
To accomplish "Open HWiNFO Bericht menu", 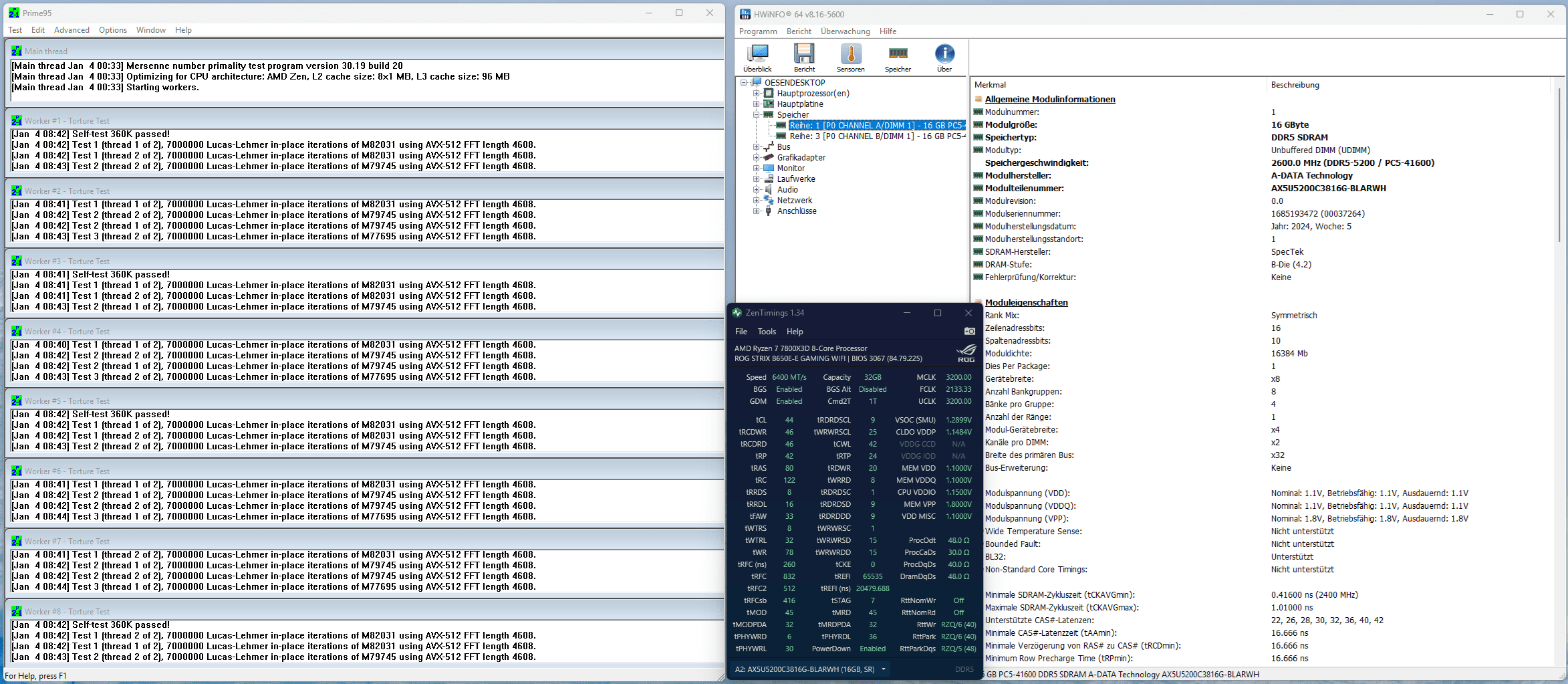I will coord(799,31).
